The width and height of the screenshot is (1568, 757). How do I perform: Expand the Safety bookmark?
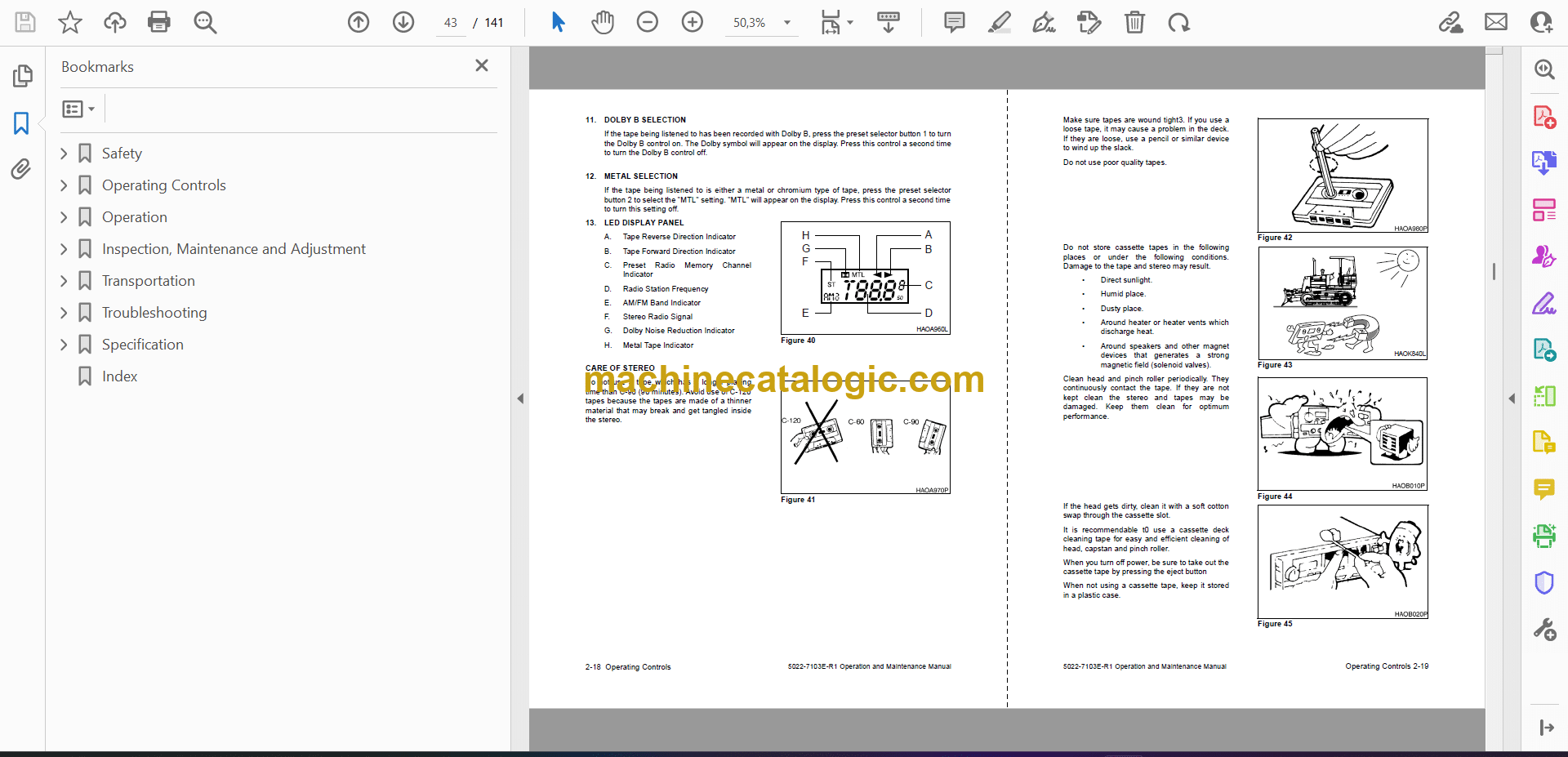[x=64, y=154]
